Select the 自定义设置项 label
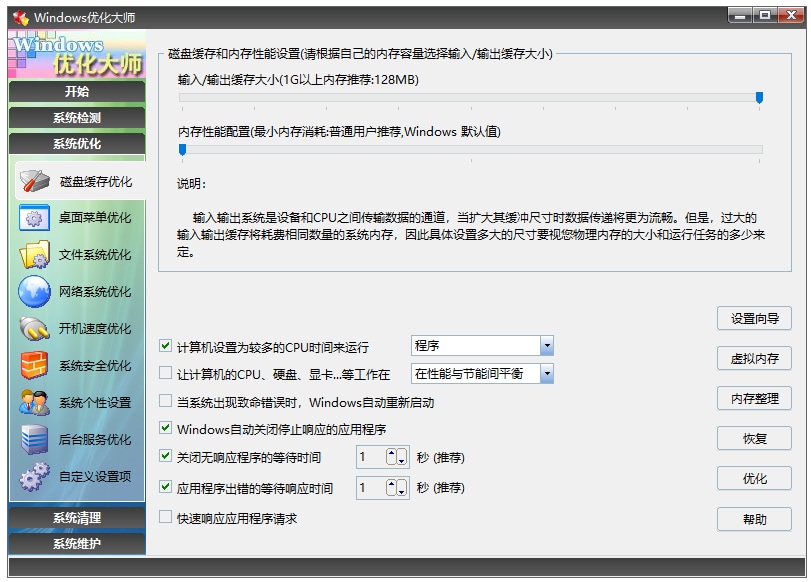Screen dimensions: 811x582 95,476
